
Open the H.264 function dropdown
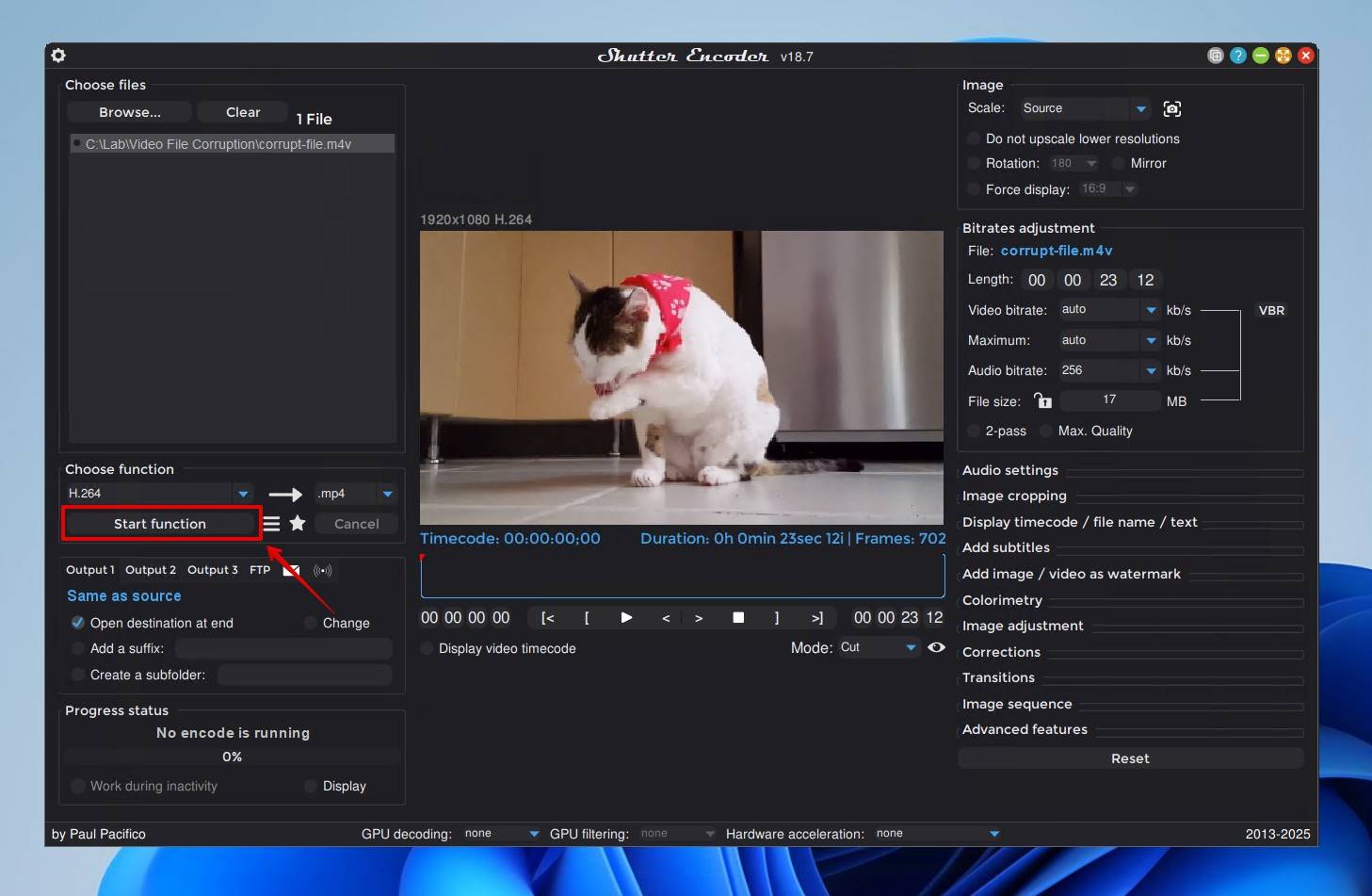pyautogui.click(x=158, y=493)
